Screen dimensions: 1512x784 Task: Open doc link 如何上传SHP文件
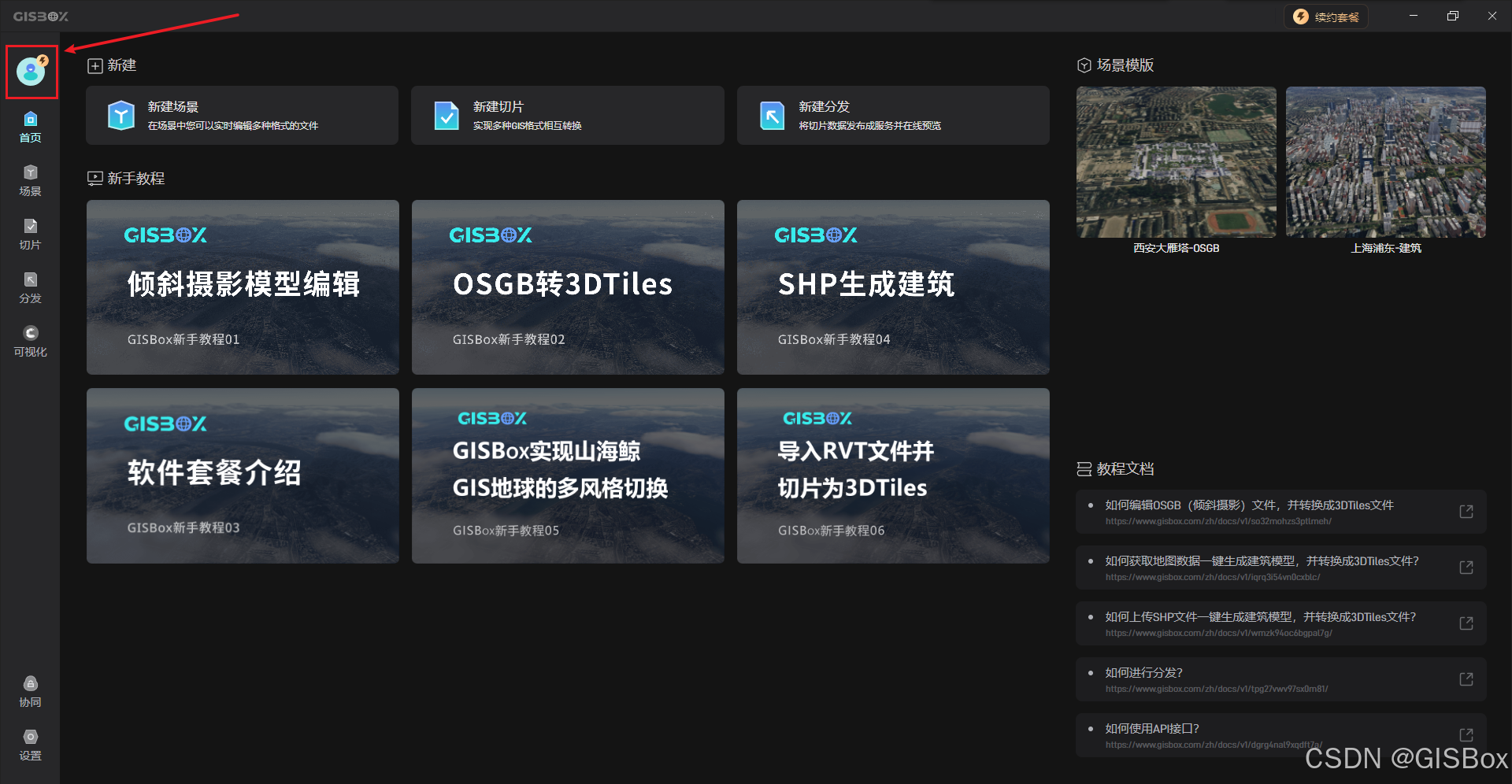[x=1281, y=623]
